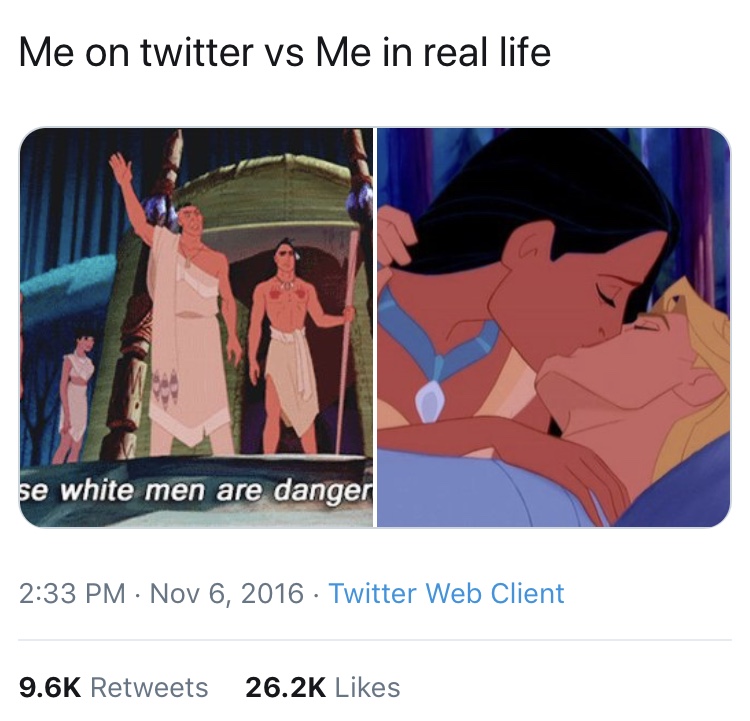Image resolution: width=750 pixels, height=721 pixels.
Task: Click the words 'Me in real life'
Action: pos(433,52)
